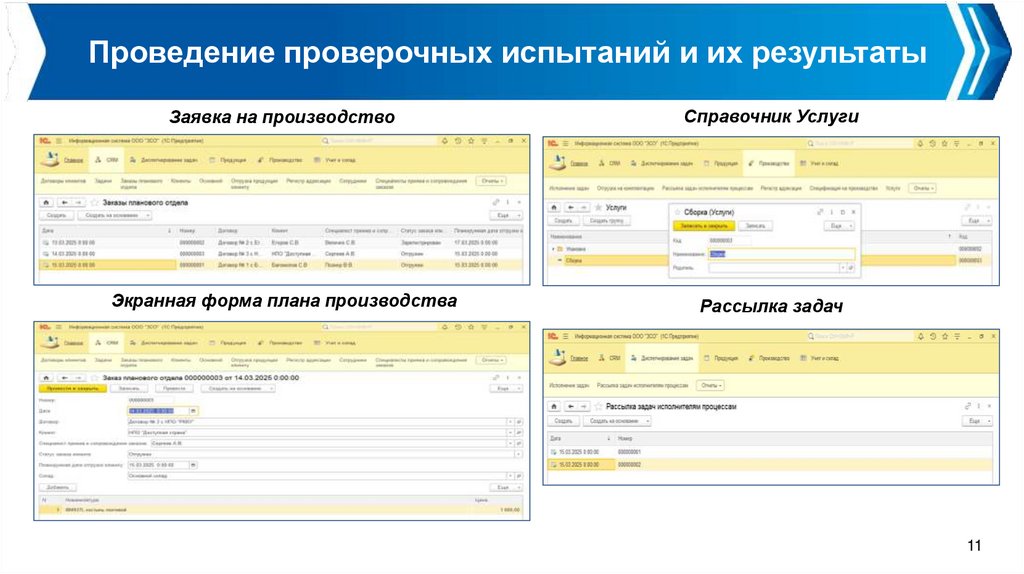This screenshot has height=574, width=1024.
Task: Open Продукция section in Справочник Услуги window
Action: click(x=720, y=163)
